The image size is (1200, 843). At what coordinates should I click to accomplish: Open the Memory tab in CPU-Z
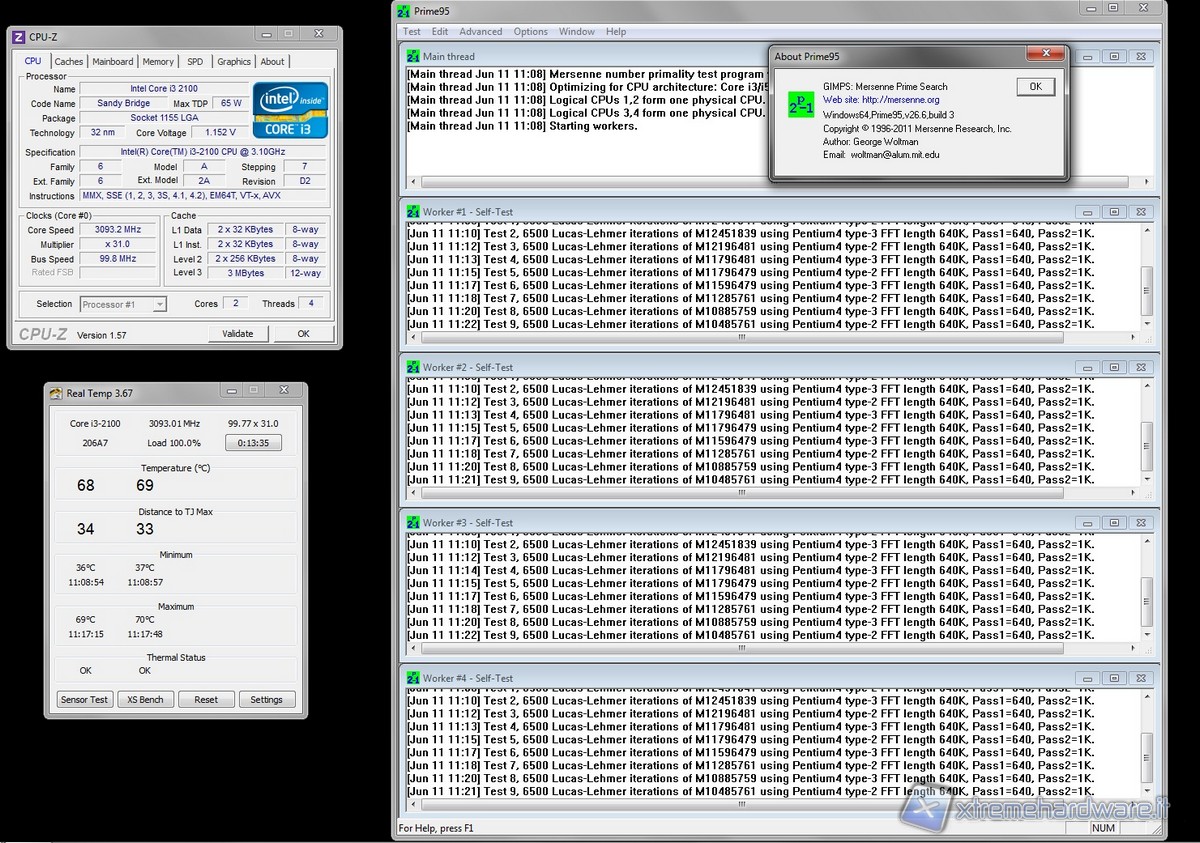[x=158, y=61]
